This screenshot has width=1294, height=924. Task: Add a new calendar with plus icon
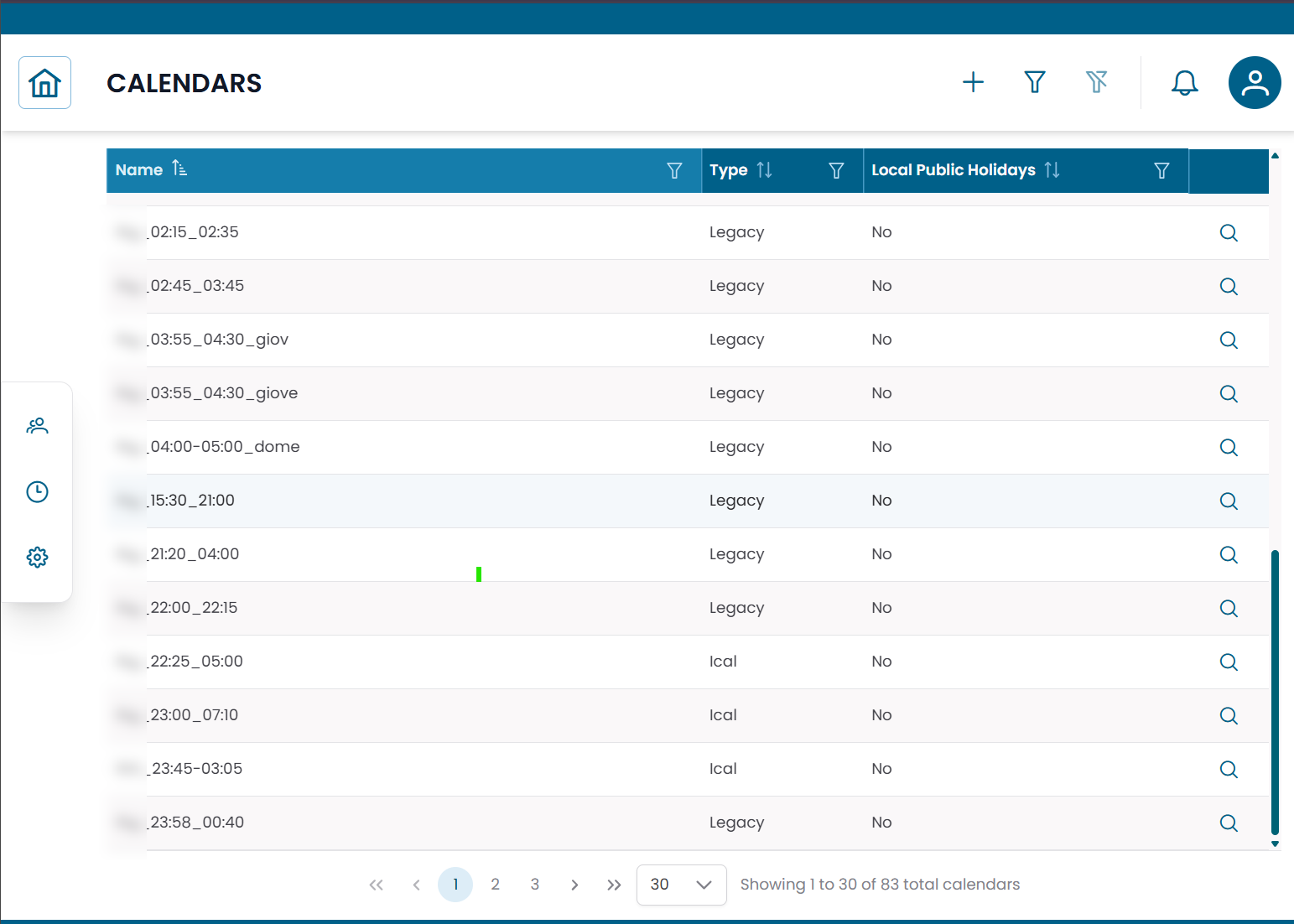tap(973, 82)
